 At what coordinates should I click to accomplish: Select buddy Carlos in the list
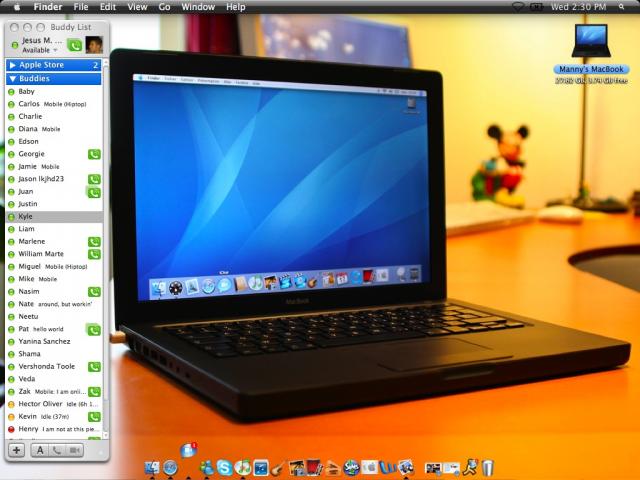coord(54,104)
